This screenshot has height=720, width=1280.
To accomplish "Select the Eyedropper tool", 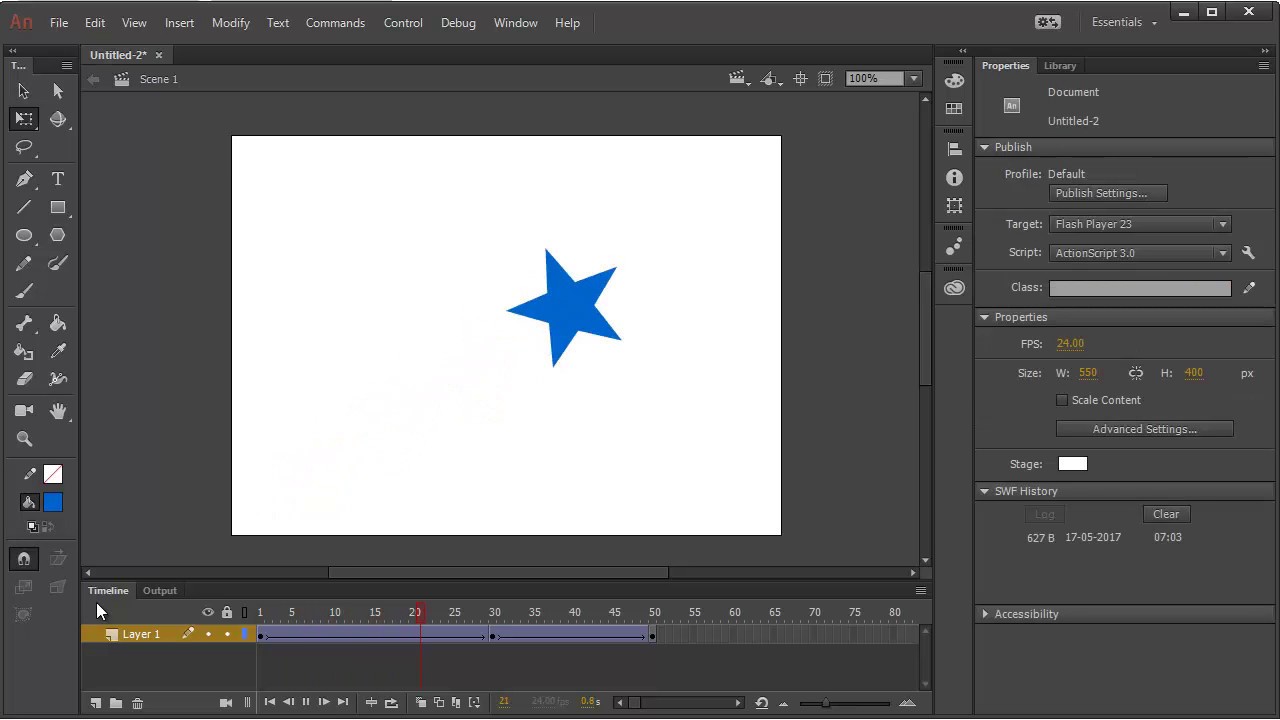I will (x=58, y=351).
